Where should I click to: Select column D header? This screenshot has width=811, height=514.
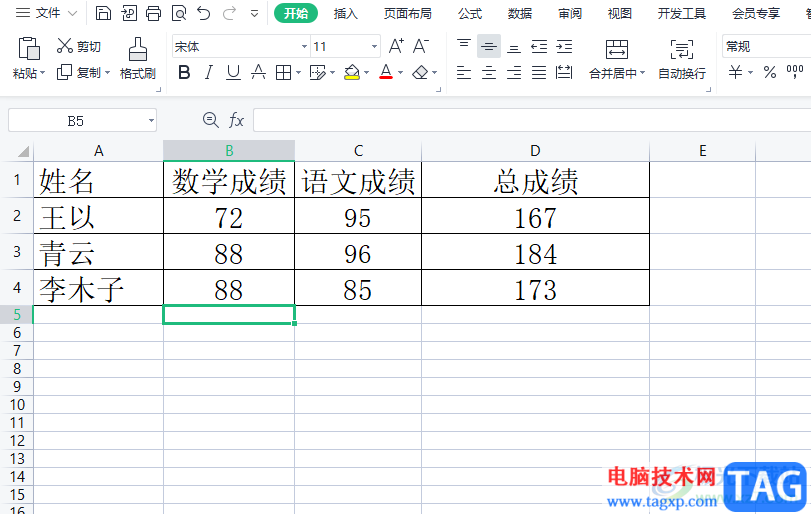(535, 151)
